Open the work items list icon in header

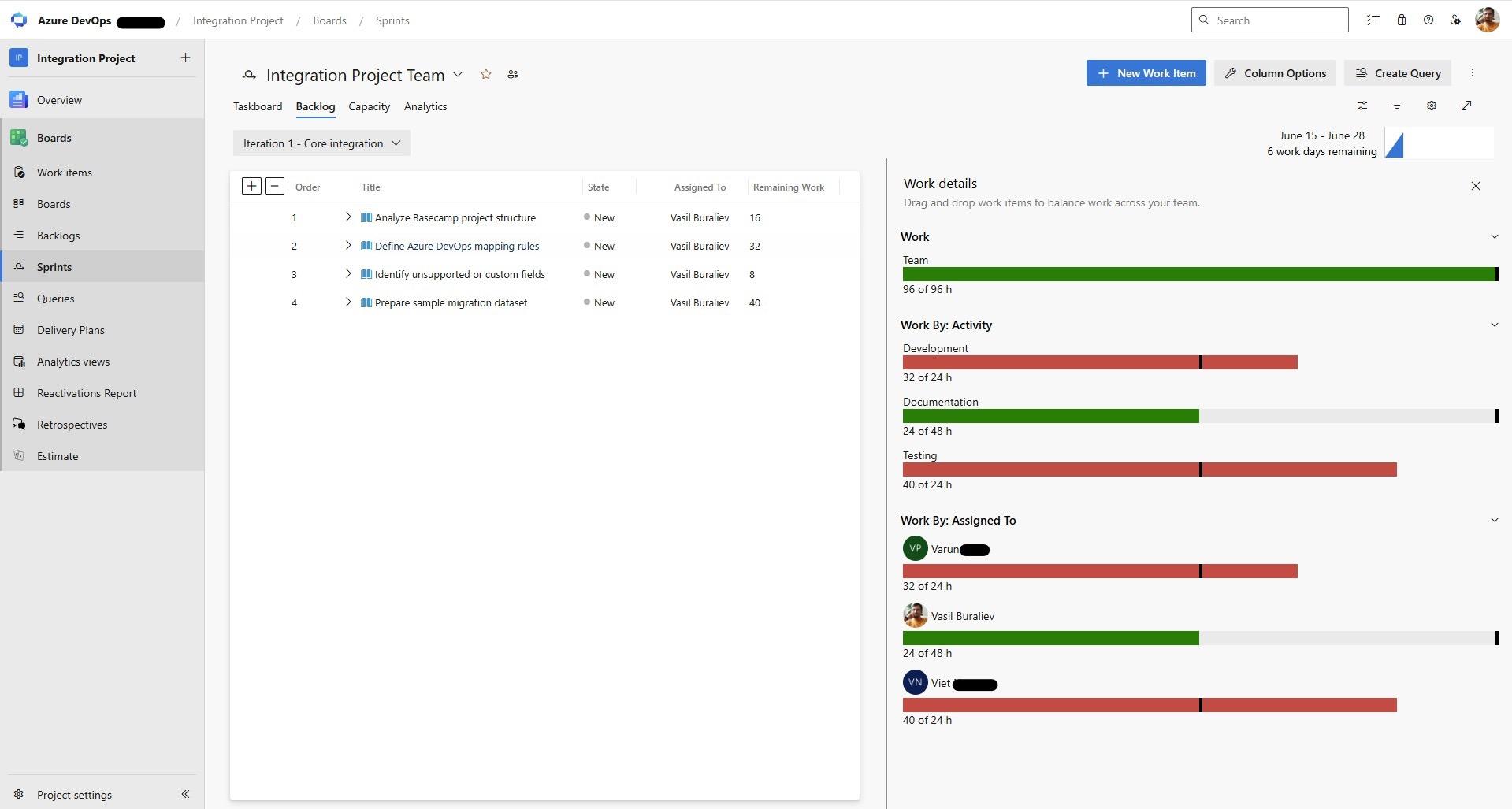point(1373,20)
